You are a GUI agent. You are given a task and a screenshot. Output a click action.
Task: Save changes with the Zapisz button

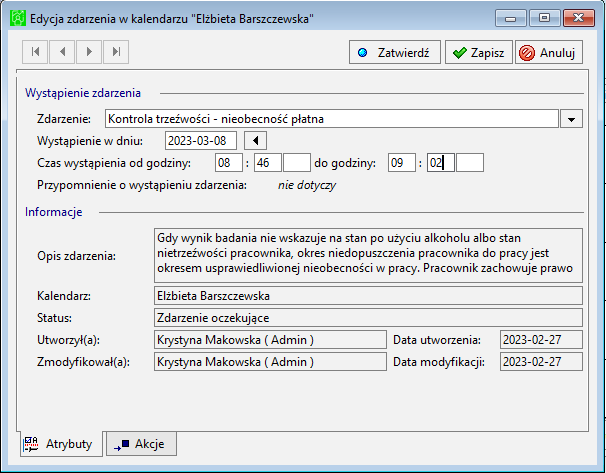pyautogui.click(x=478, y=52)
